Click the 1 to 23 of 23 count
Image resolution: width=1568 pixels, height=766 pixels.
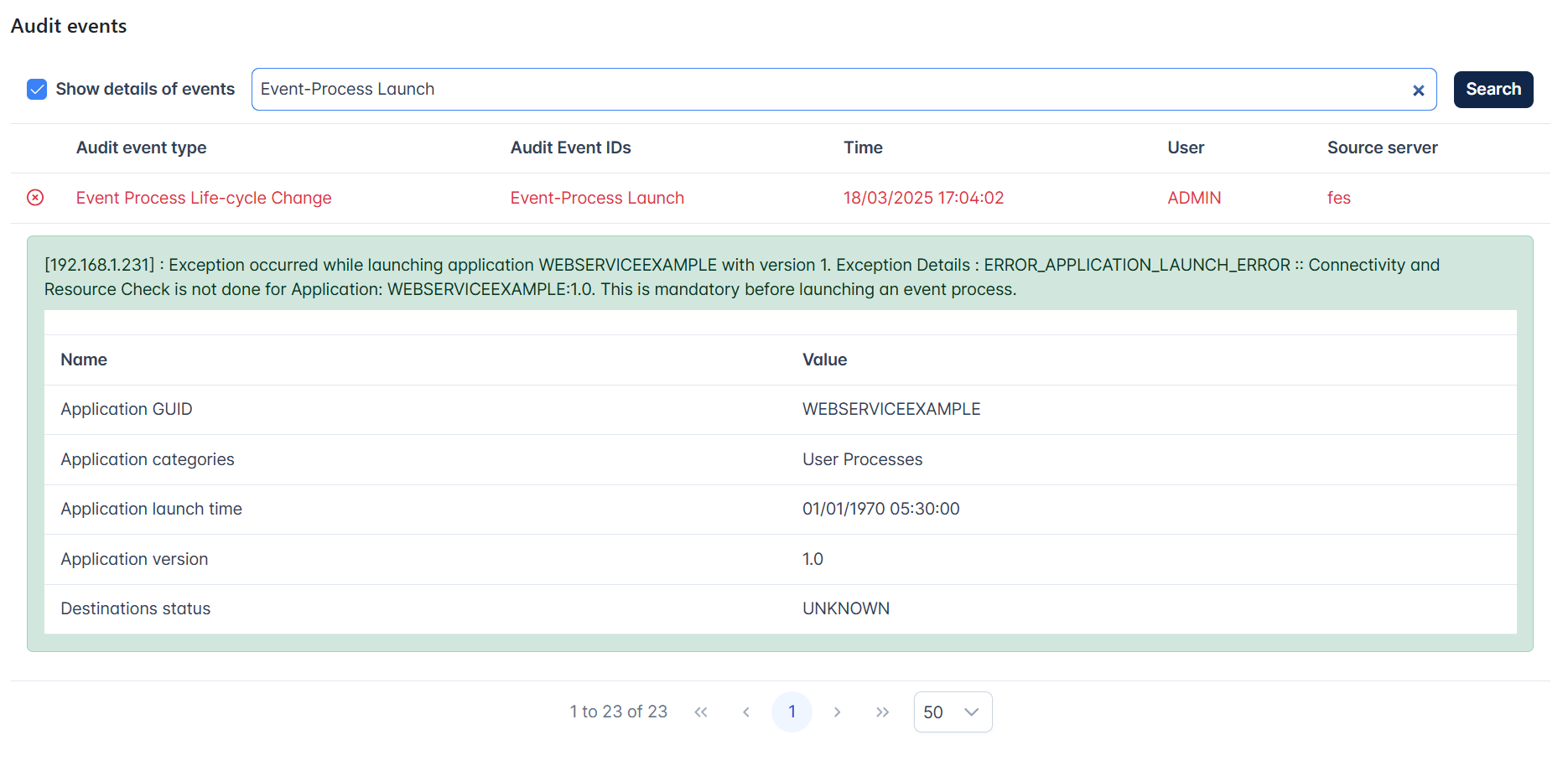(x=619, y=712)
